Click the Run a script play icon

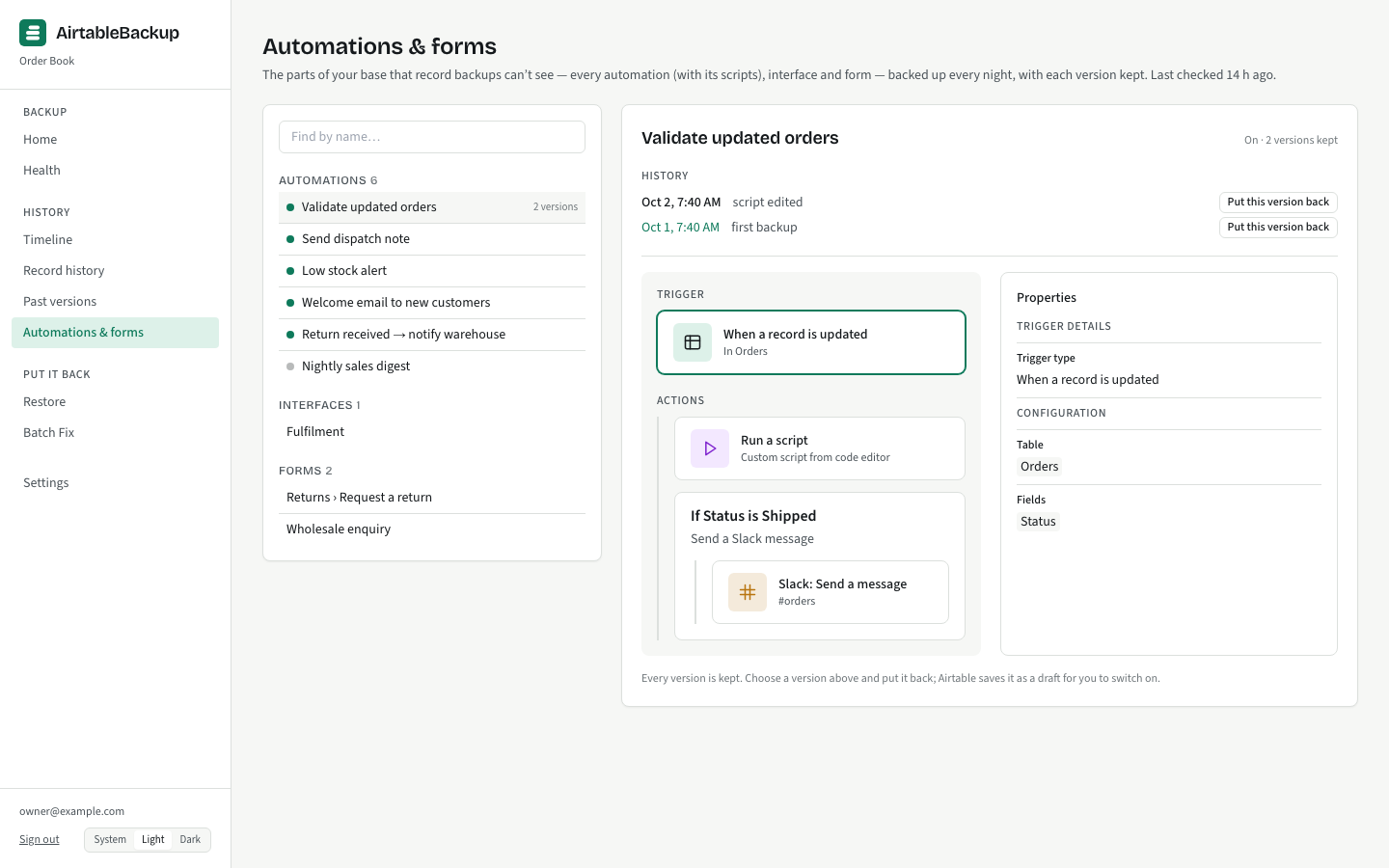[x=710, y=448]
